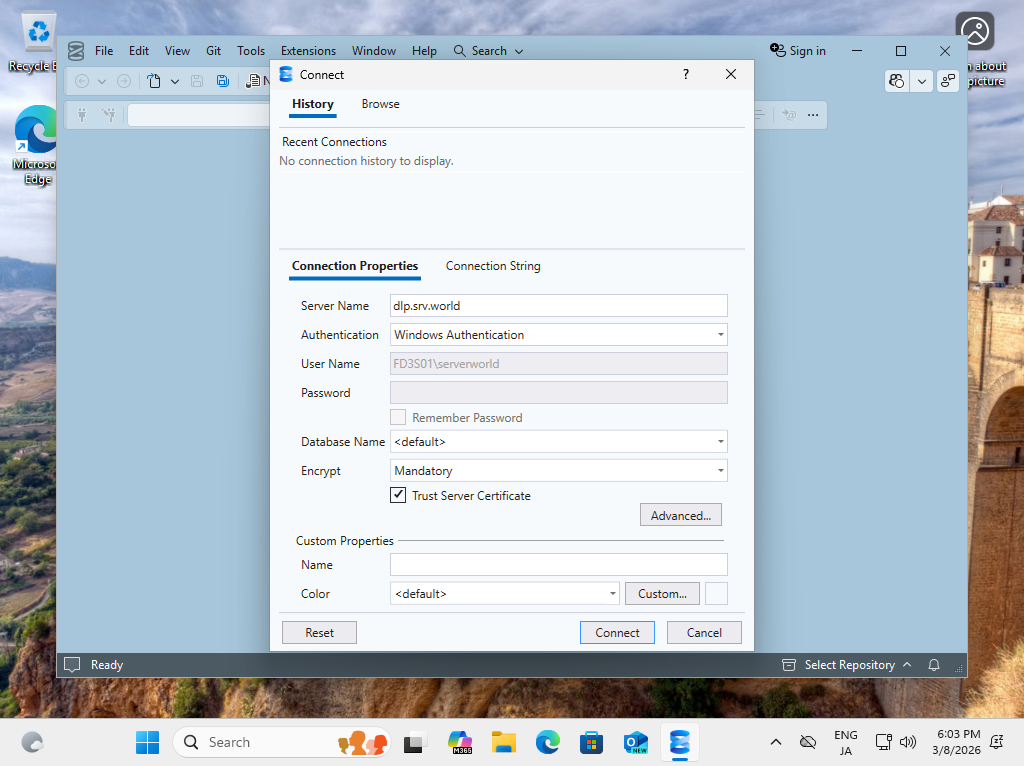Toggle the Remember Password checkbox

tap(398, 417)
